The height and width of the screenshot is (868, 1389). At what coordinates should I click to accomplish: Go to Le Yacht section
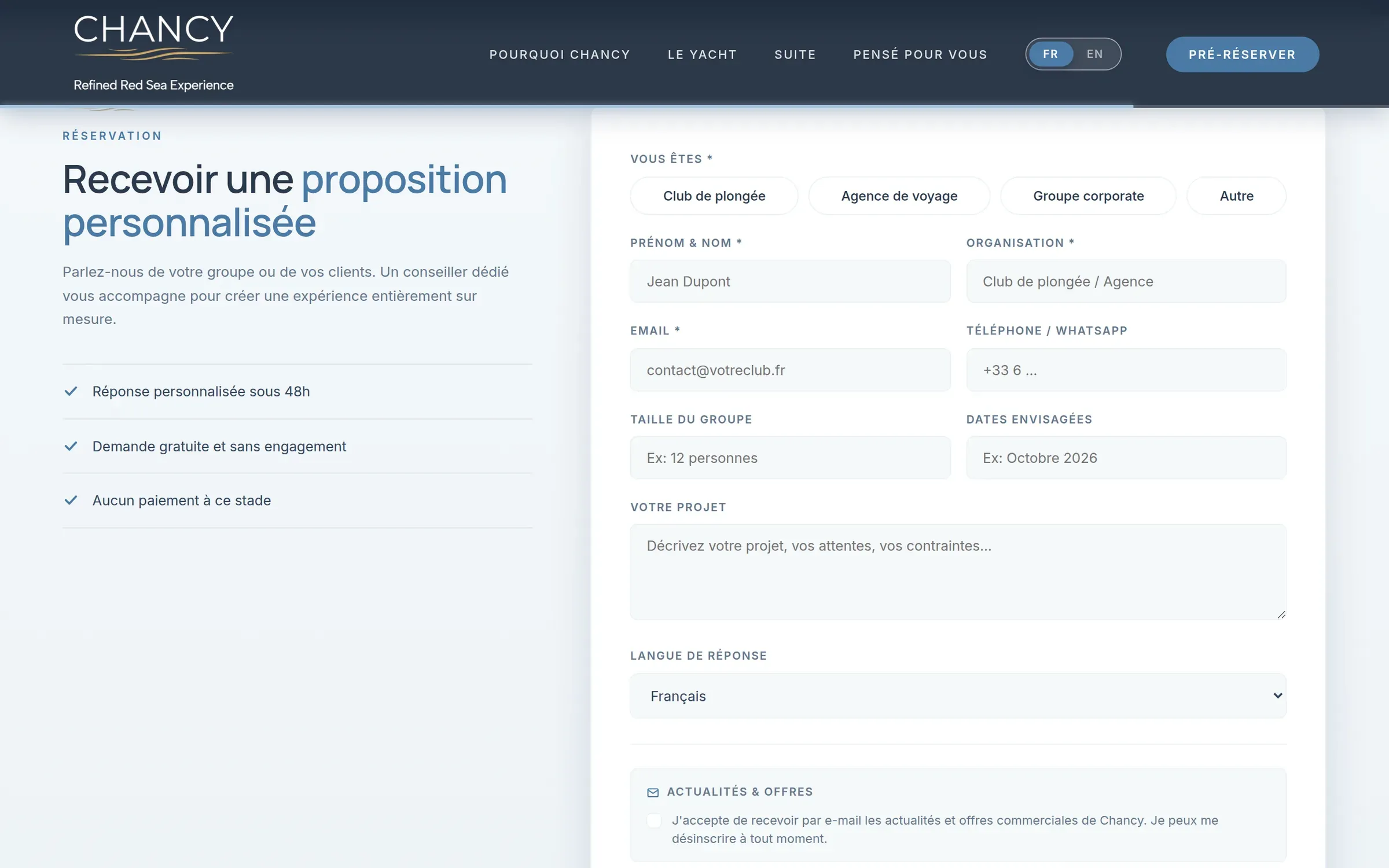coord(702,54)
